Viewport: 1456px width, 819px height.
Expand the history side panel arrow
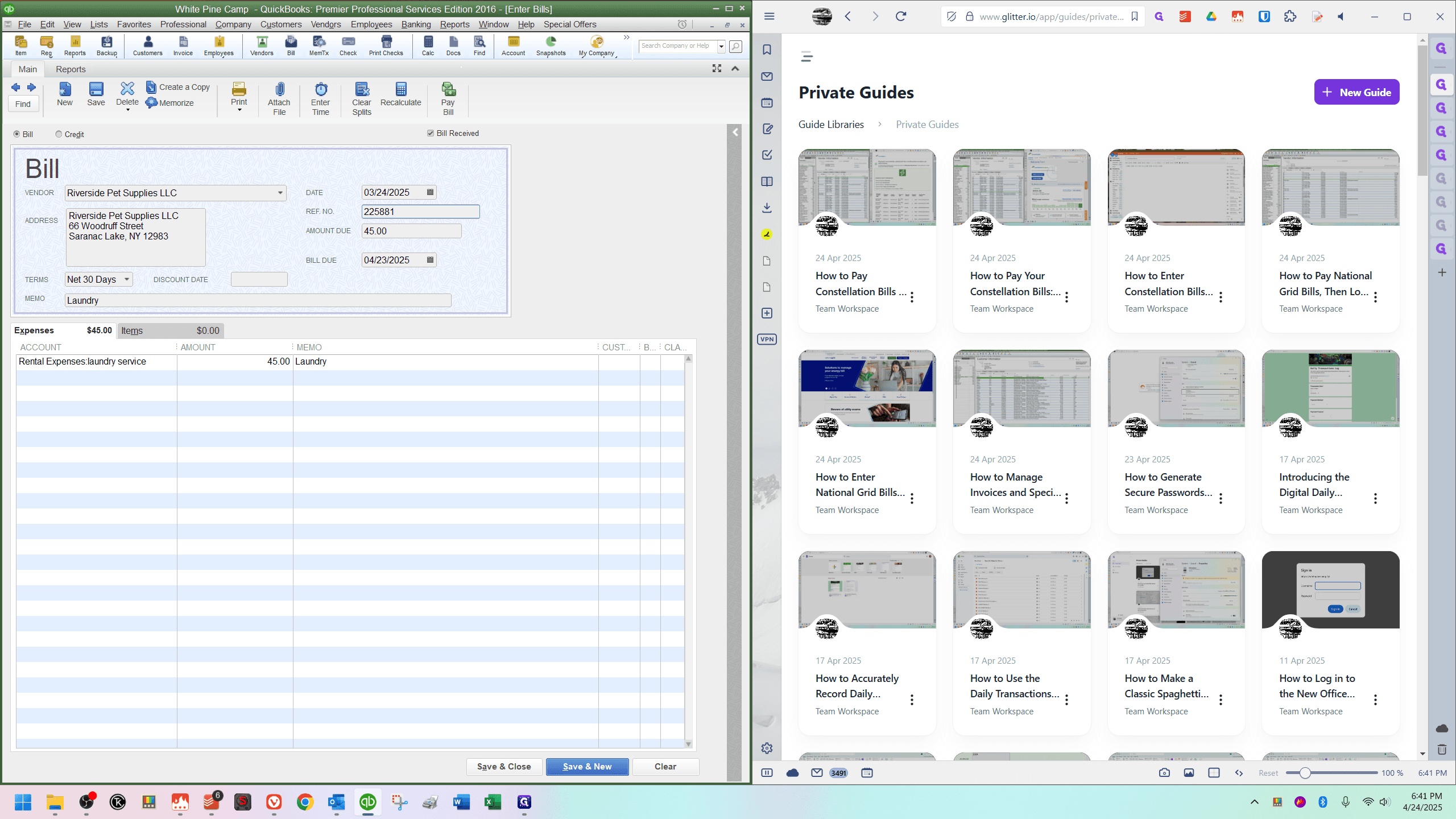735,133
